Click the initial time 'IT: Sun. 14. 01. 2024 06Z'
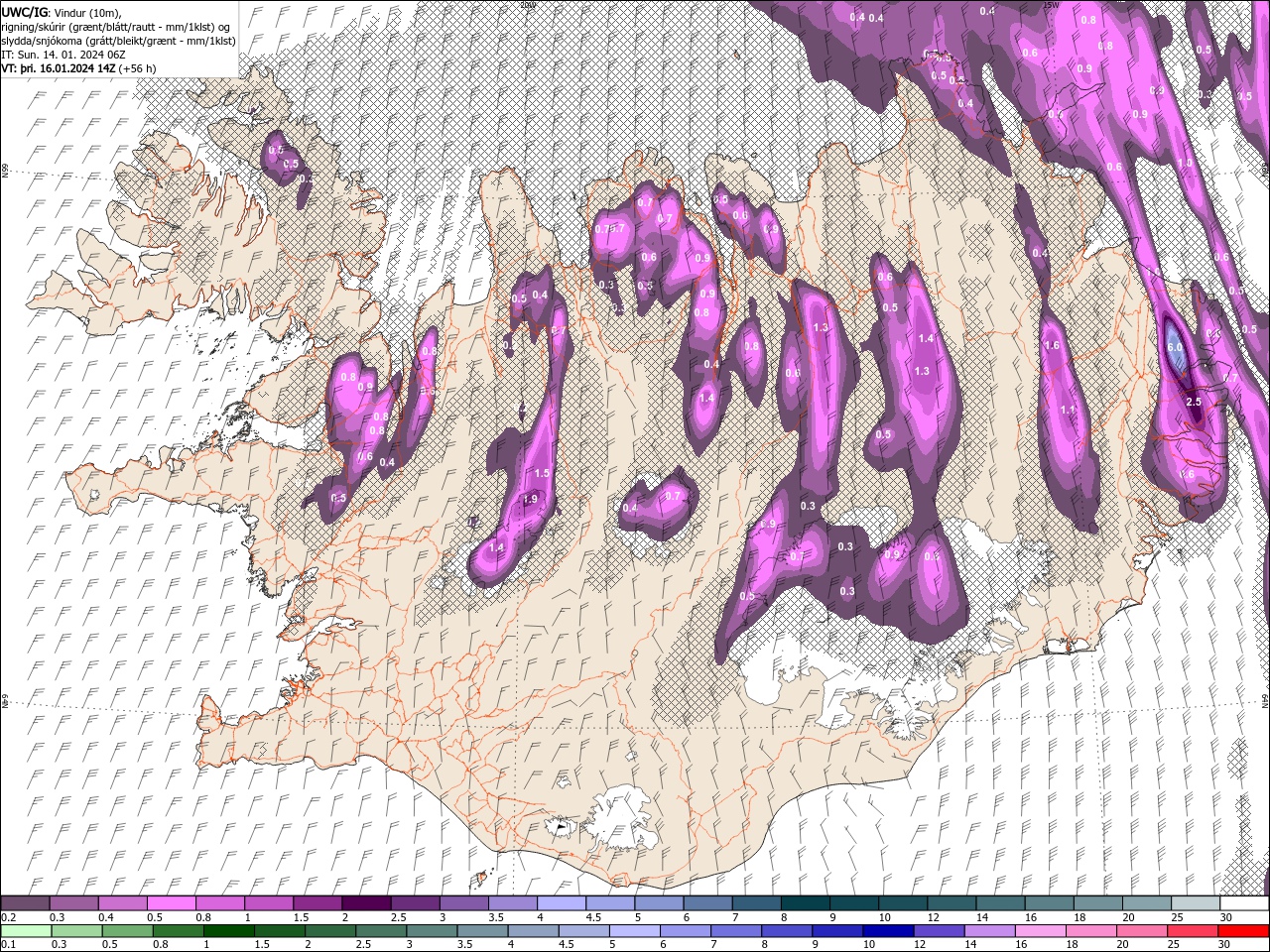This screenshot has width=1270, height=952. (63, 54)
